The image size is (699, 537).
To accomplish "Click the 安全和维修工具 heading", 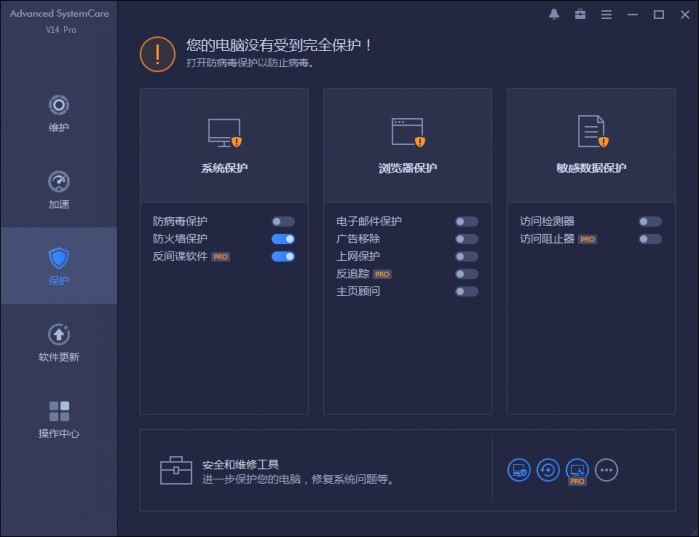I will (x=240, y=464).
